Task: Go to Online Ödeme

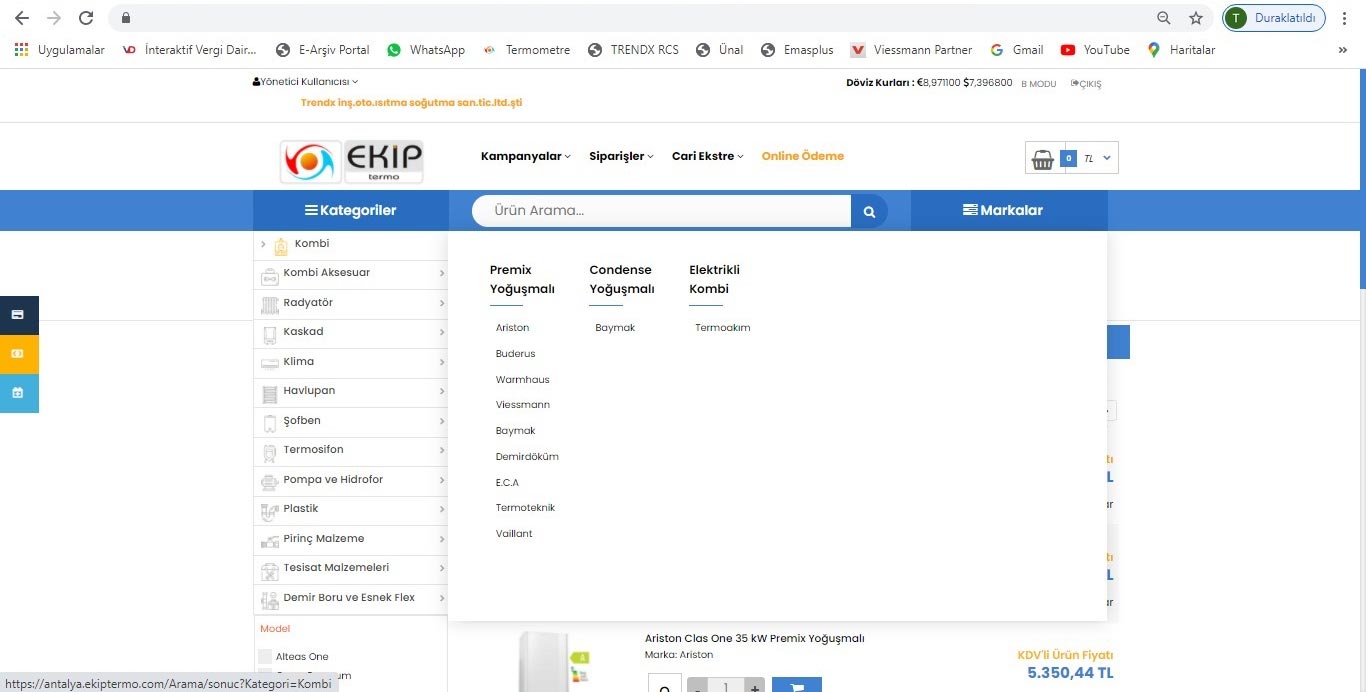Action: pyautogui.click(x=803, y=156)
